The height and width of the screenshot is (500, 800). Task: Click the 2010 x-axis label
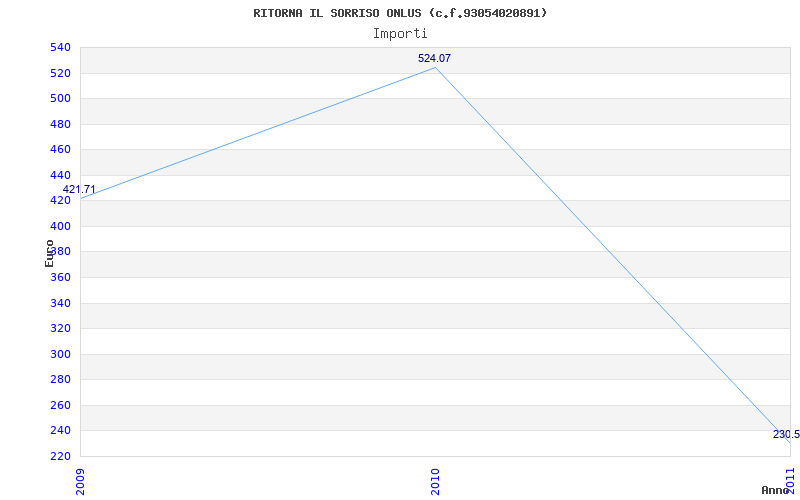(x=435, y=481)
